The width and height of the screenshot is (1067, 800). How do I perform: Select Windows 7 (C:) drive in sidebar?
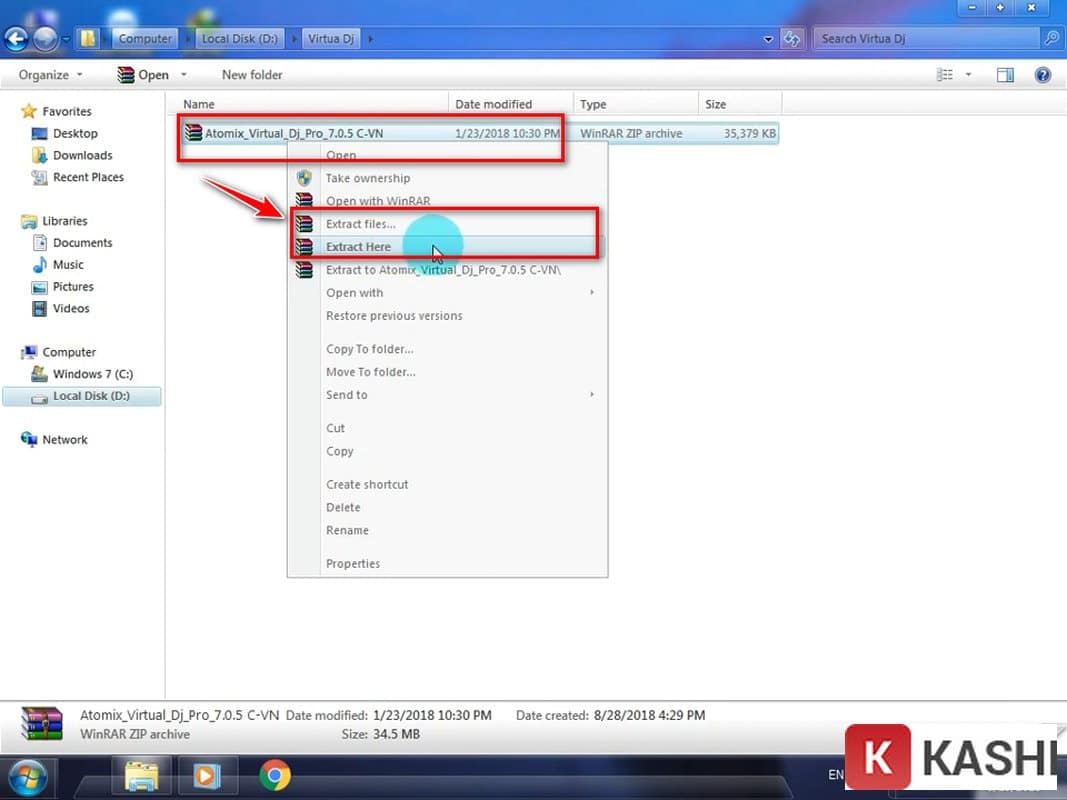pyautogui.click(x=92, y=374)
